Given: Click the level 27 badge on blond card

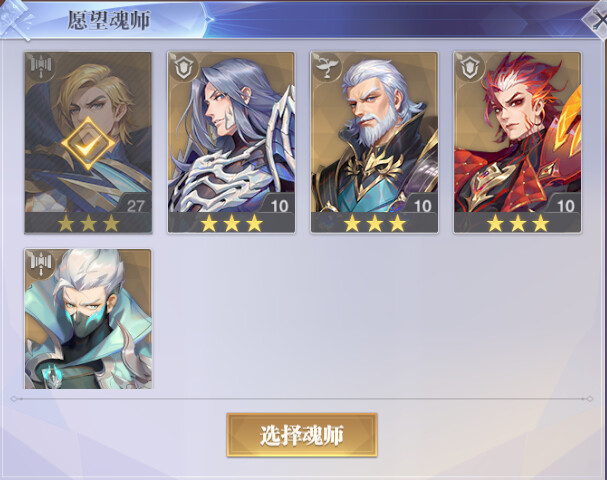Looking at the screenshot, I should pyautogui.click(x=135, y=206).
